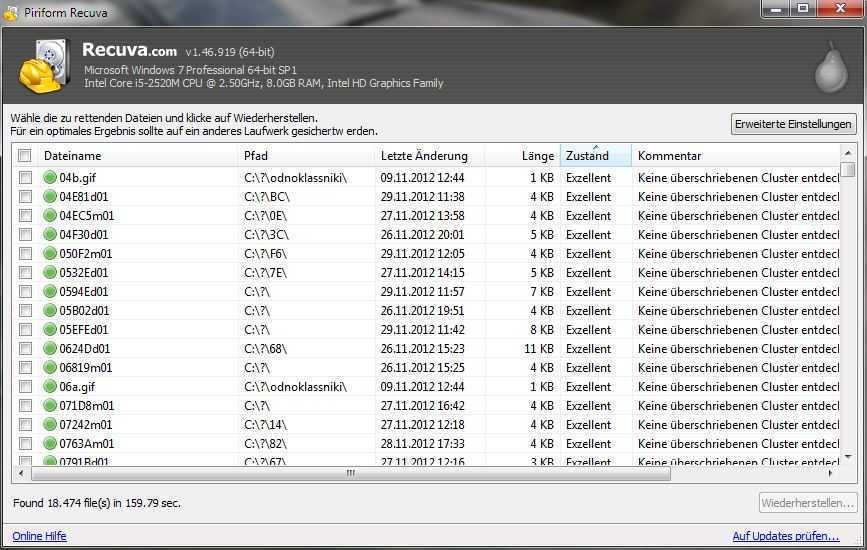Open the Online Hilfe link
Viewport: 867px width, 550px height.
click(39, 536)
